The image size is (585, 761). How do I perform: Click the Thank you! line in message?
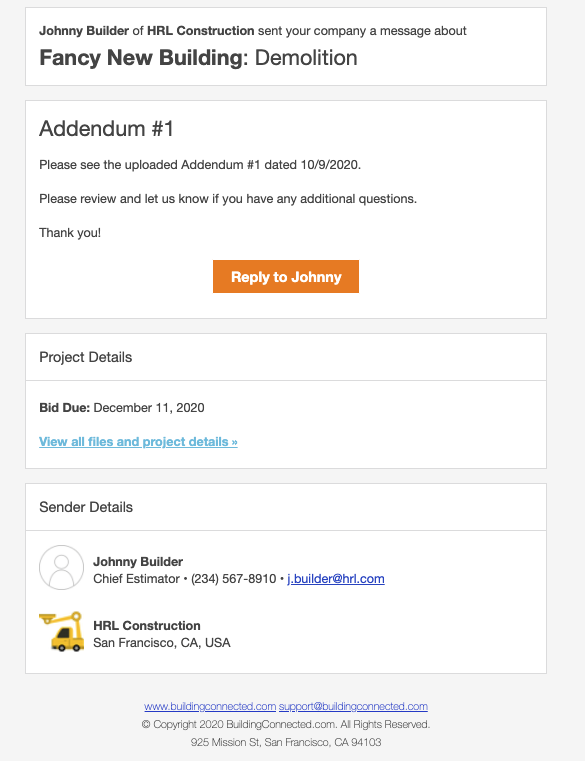[70, 233]
